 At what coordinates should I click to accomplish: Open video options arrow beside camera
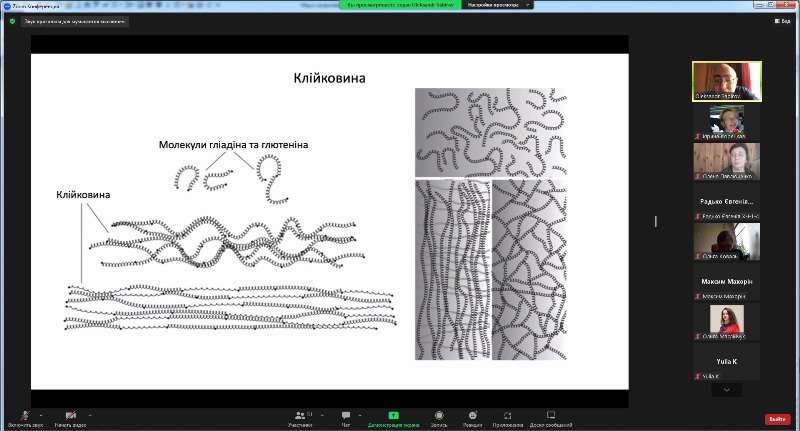point(90,415)
